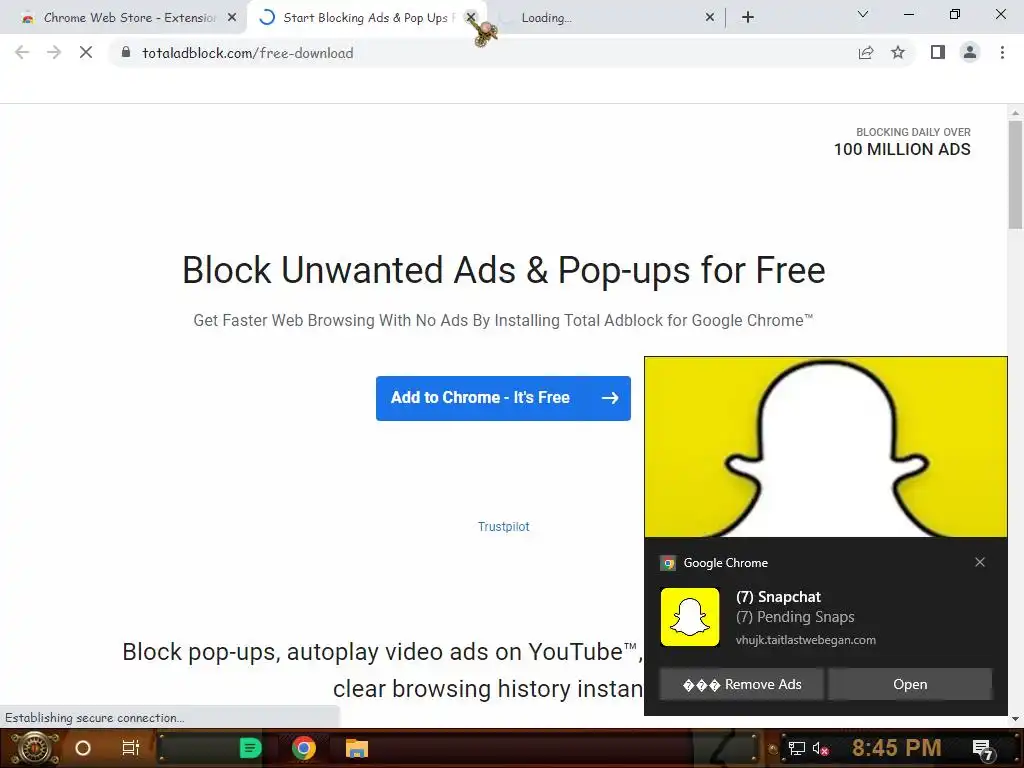This screenshot has height=768, width=1024.
Task: Click the small Snapchat ghost icon
Action: pyautogui.click(x=690, y=617)
